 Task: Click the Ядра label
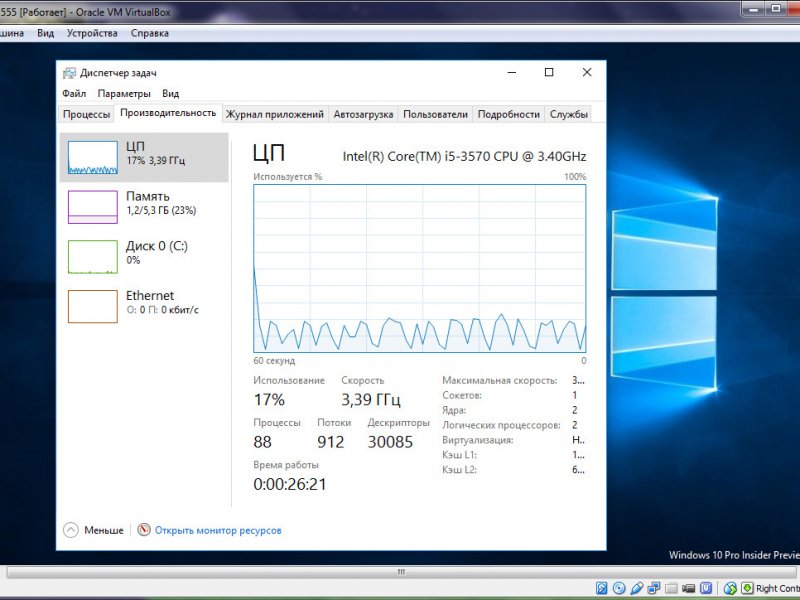[x=454, y=410]
